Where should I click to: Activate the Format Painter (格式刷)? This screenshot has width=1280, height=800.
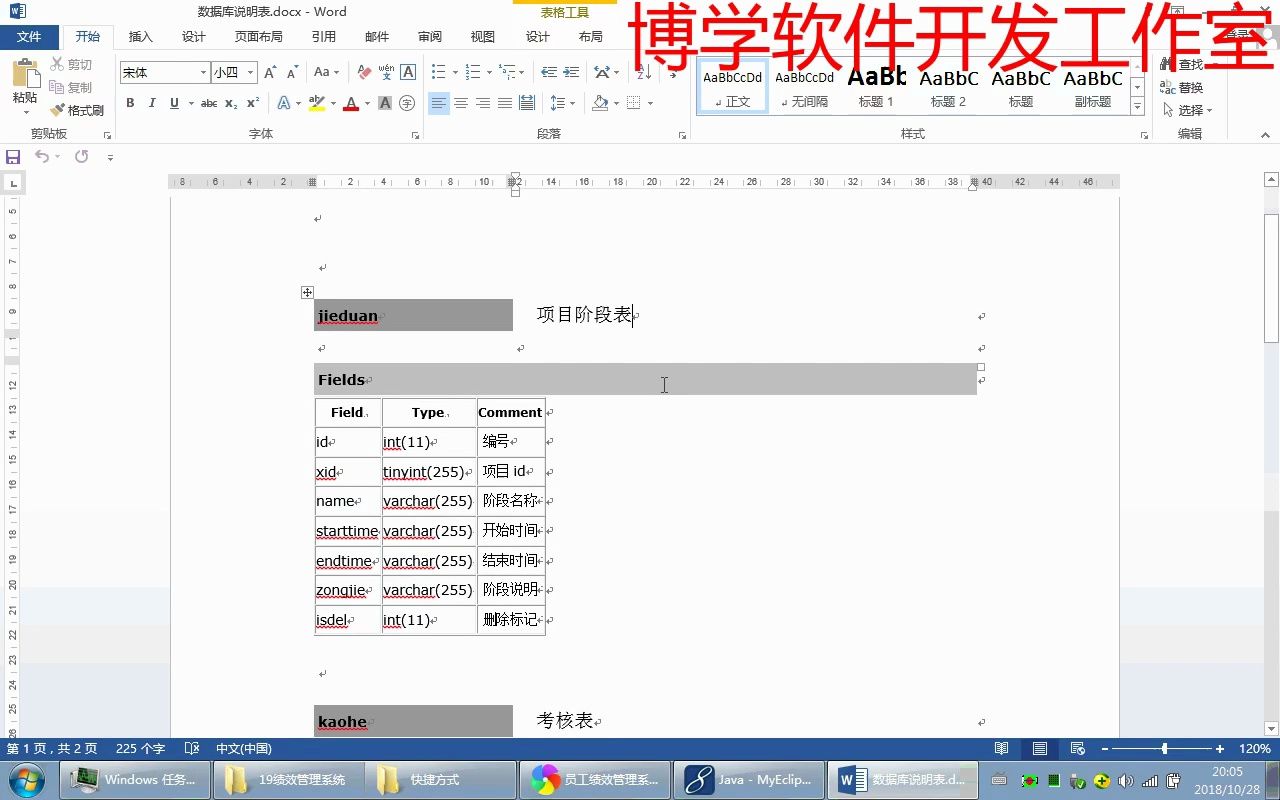click(x=77, y=110)
